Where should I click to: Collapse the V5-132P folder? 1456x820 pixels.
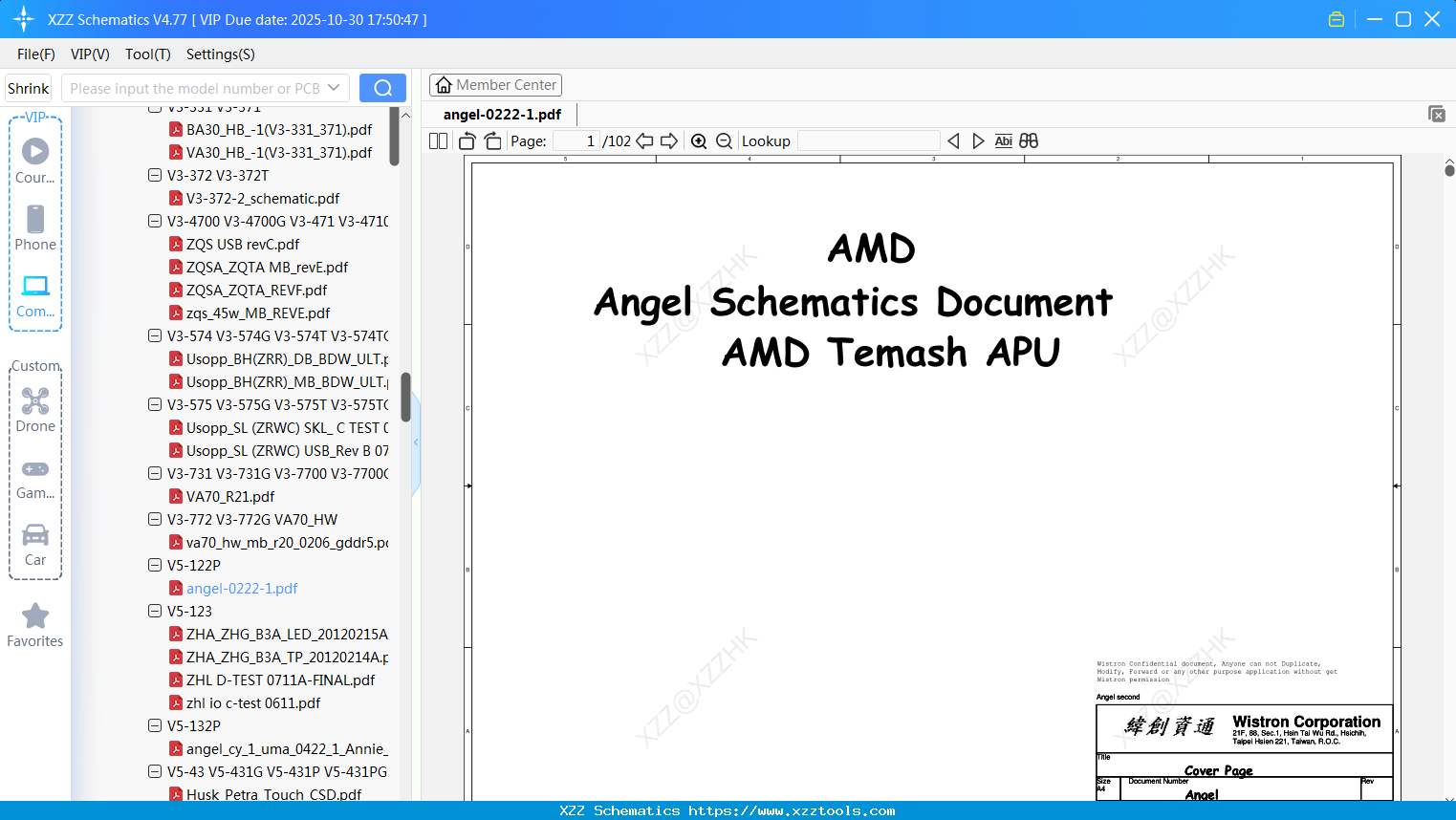(155, 725)
